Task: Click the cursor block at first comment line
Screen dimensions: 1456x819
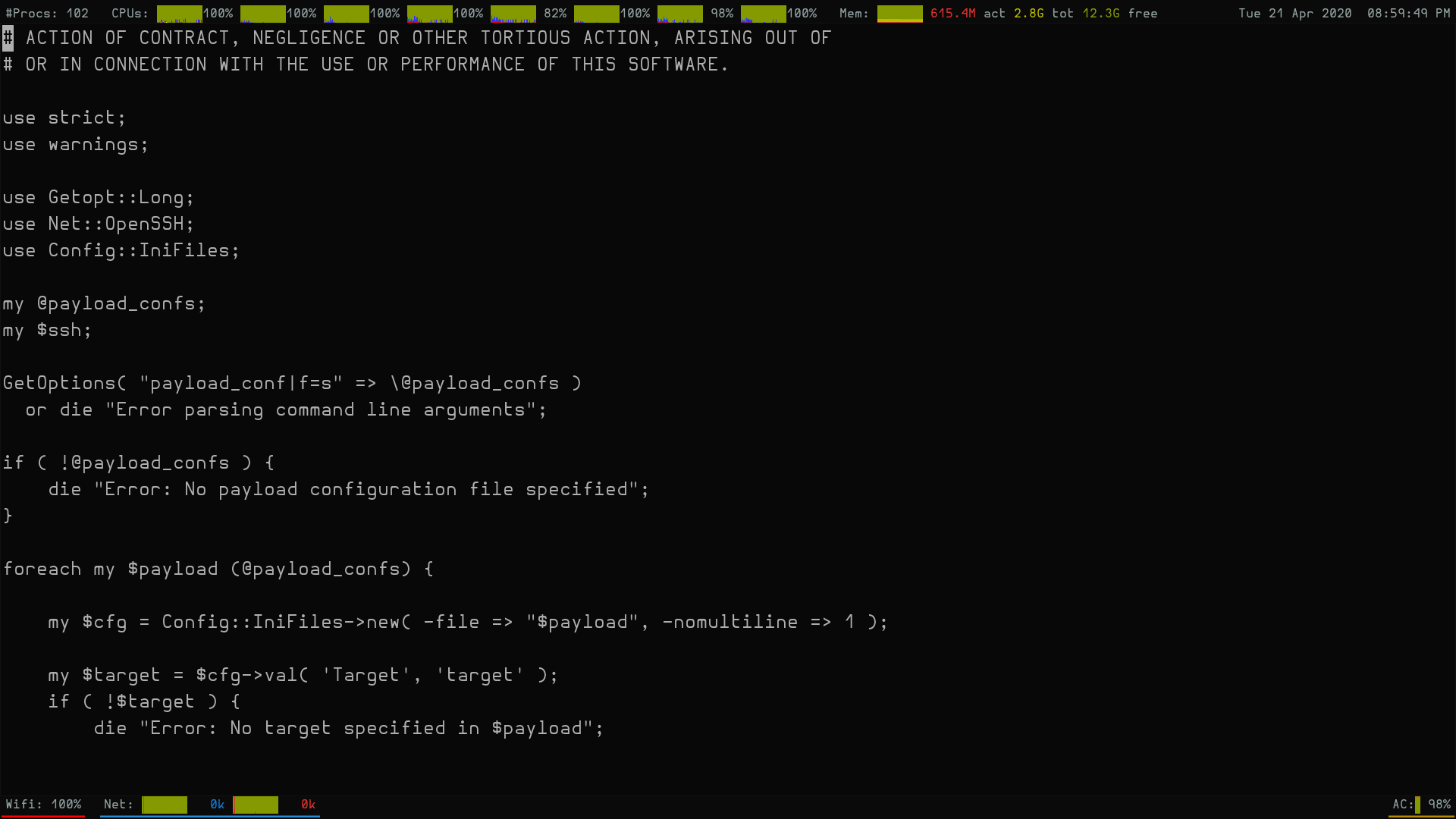Action: point(8,38)
